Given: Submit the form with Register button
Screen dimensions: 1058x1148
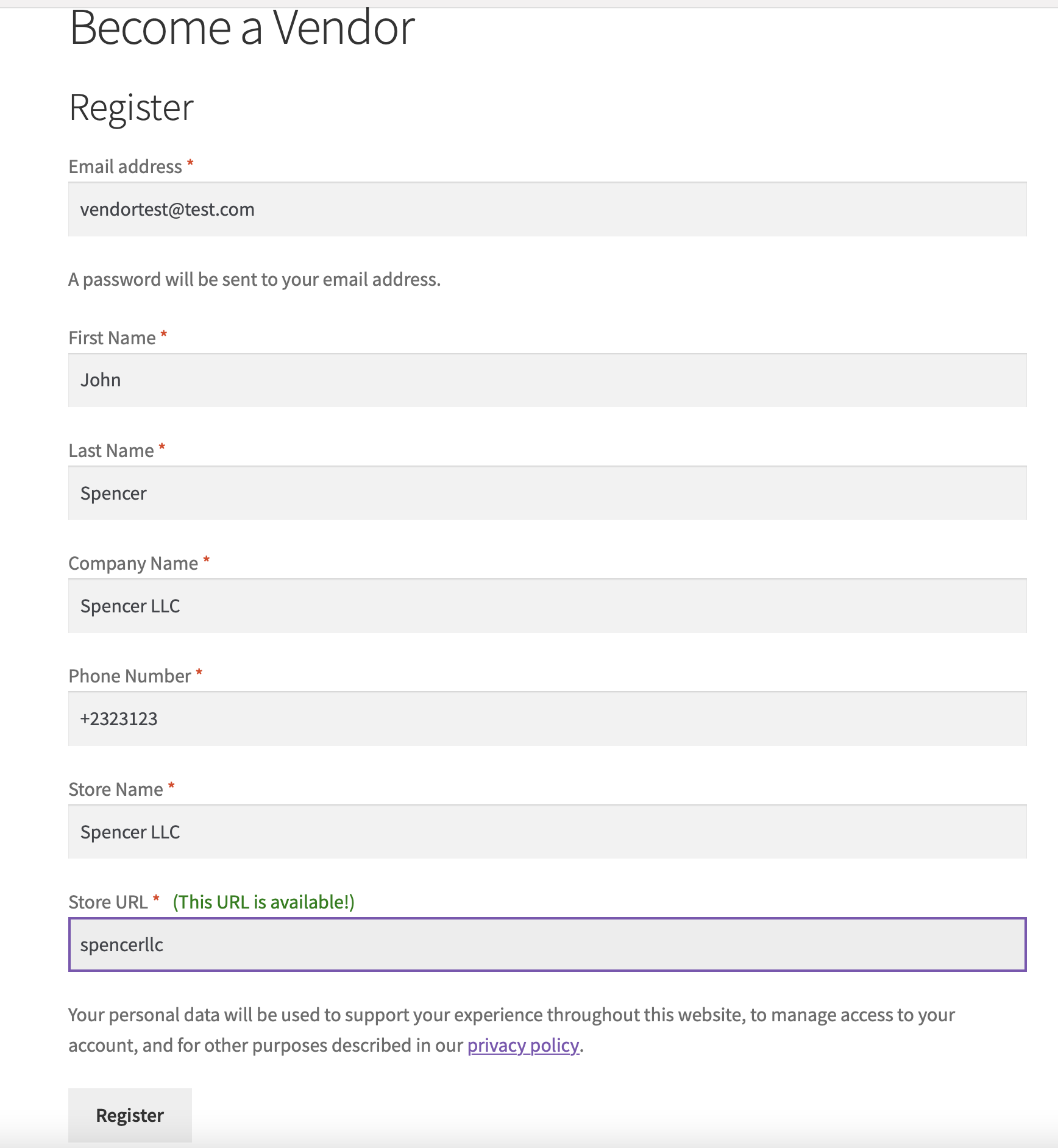Looking at the screenshot, I should [x=130, y=1115].
